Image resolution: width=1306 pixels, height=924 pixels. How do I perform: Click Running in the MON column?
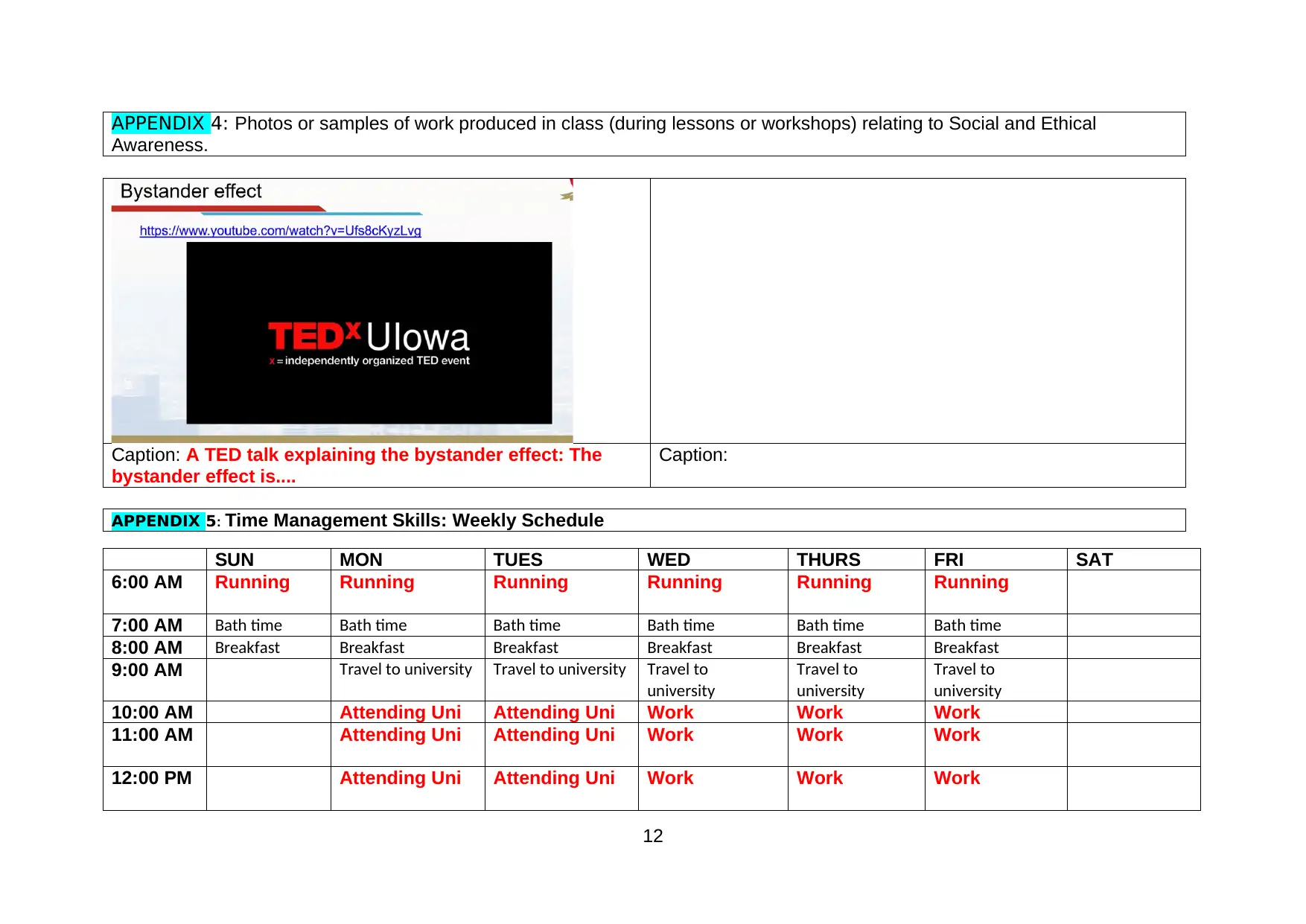pyautogui.click(x=377, y=583)
